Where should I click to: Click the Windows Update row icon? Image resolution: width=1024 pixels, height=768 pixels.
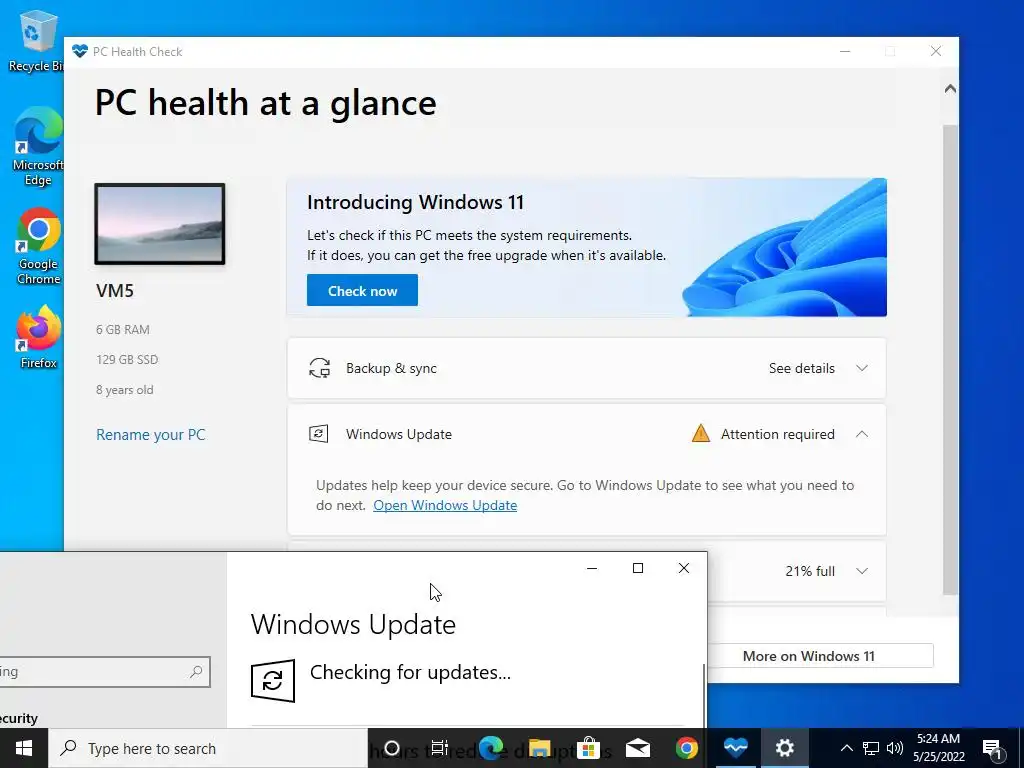click(319, 434)
